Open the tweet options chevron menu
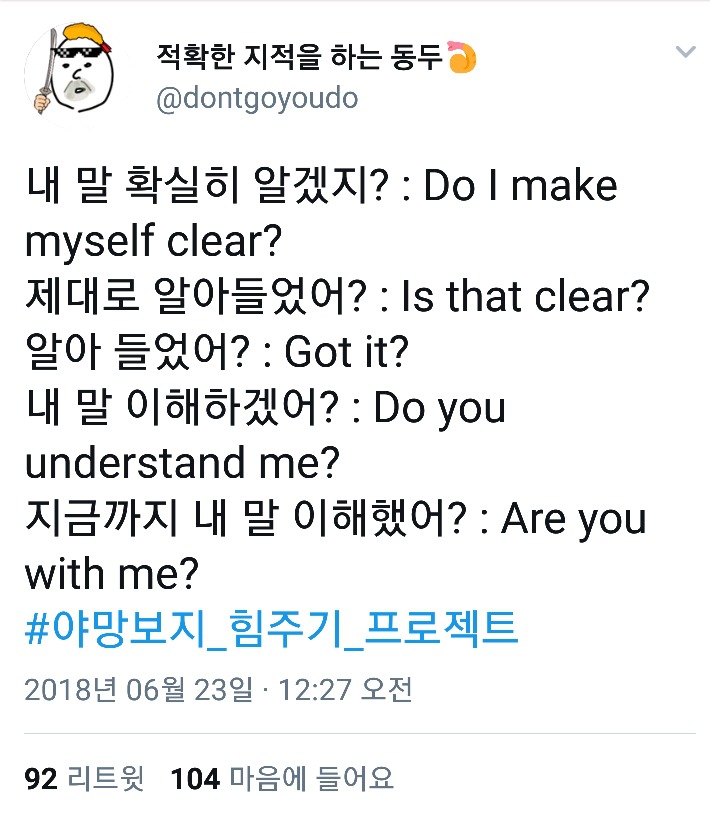This screenshot has width=710, height=816. coord(685,52)
